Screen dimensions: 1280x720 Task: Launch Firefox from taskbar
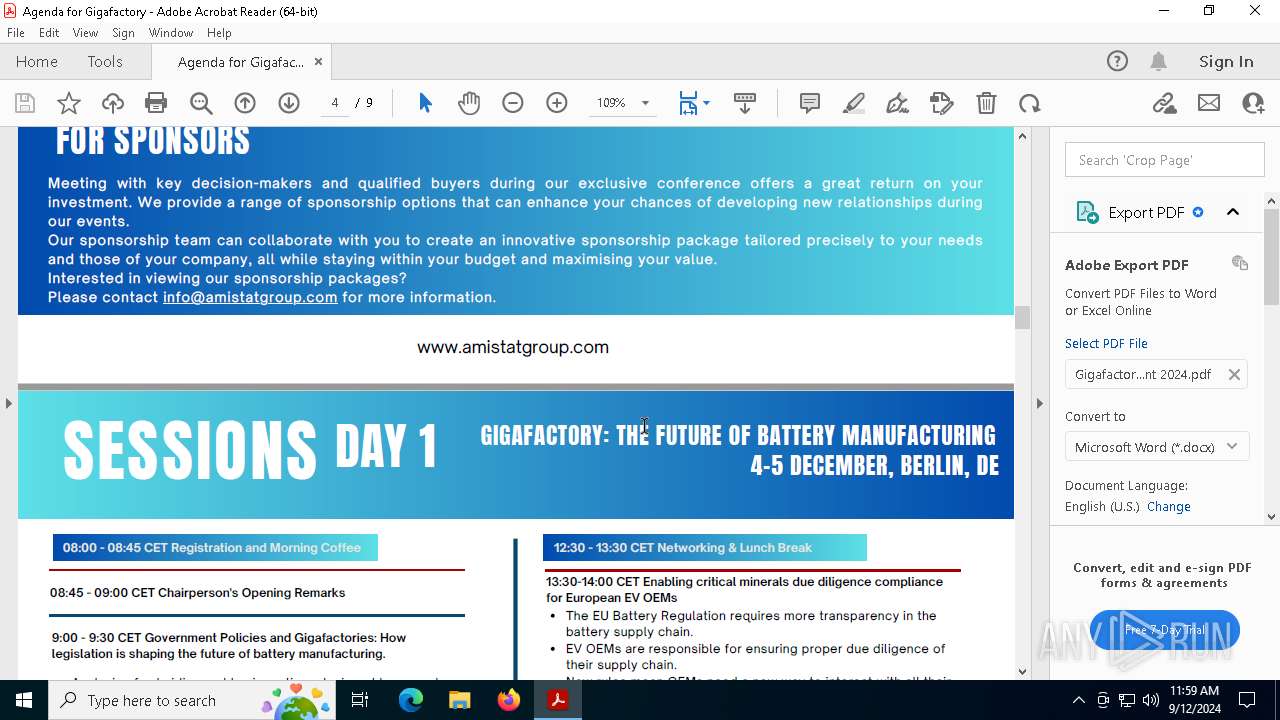pyautogui.click(x=509, y=700)
